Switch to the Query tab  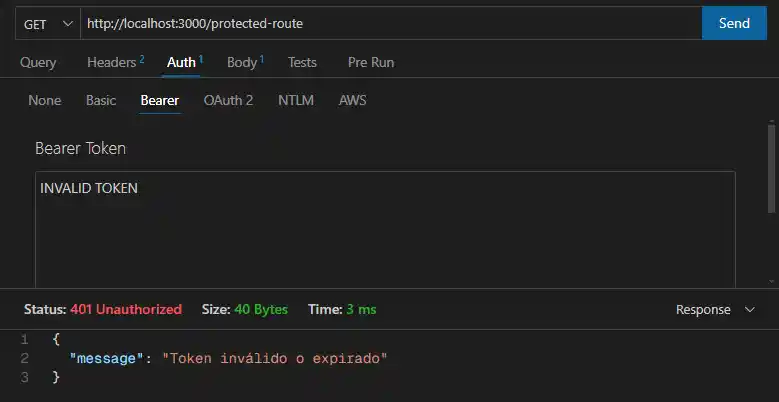pyautogui.click(x=38, y=62)
